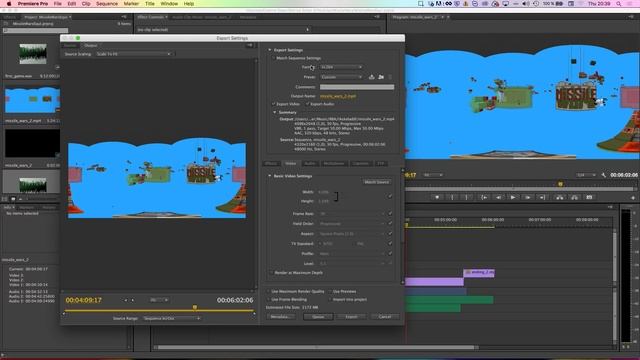Switch to the Effects tab in Export Settings
The image size is (640, 360).
click(271, 164)
